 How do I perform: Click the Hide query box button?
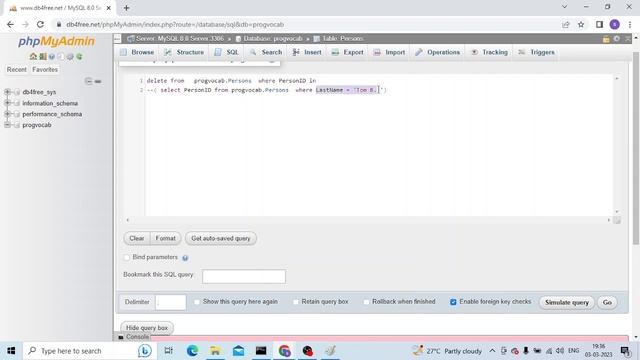tap(147, 328)
